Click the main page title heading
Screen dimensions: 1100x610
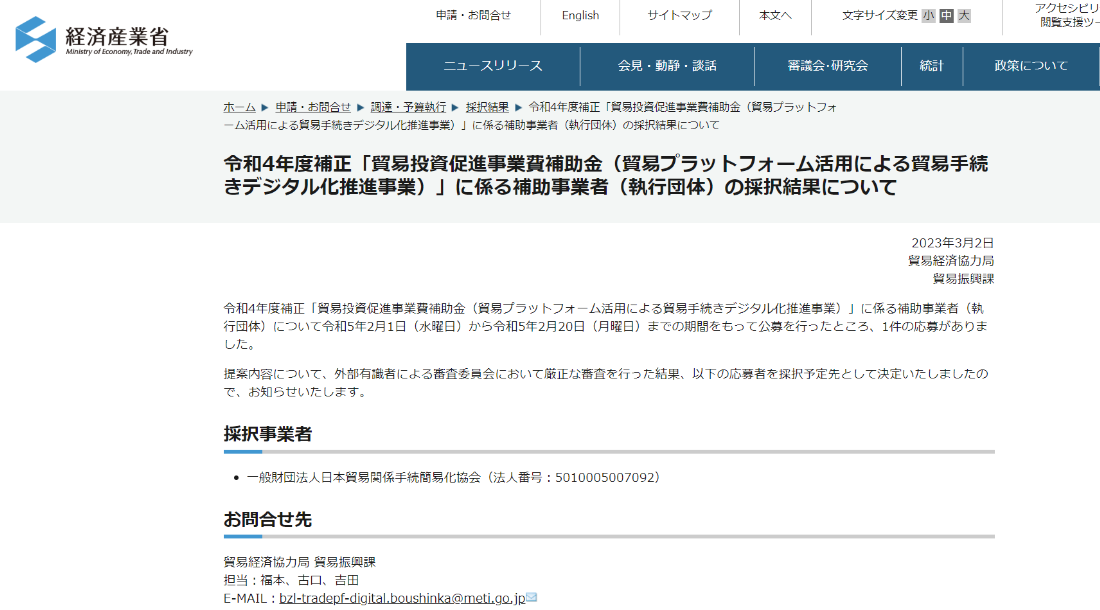click(x=605, y=175)
